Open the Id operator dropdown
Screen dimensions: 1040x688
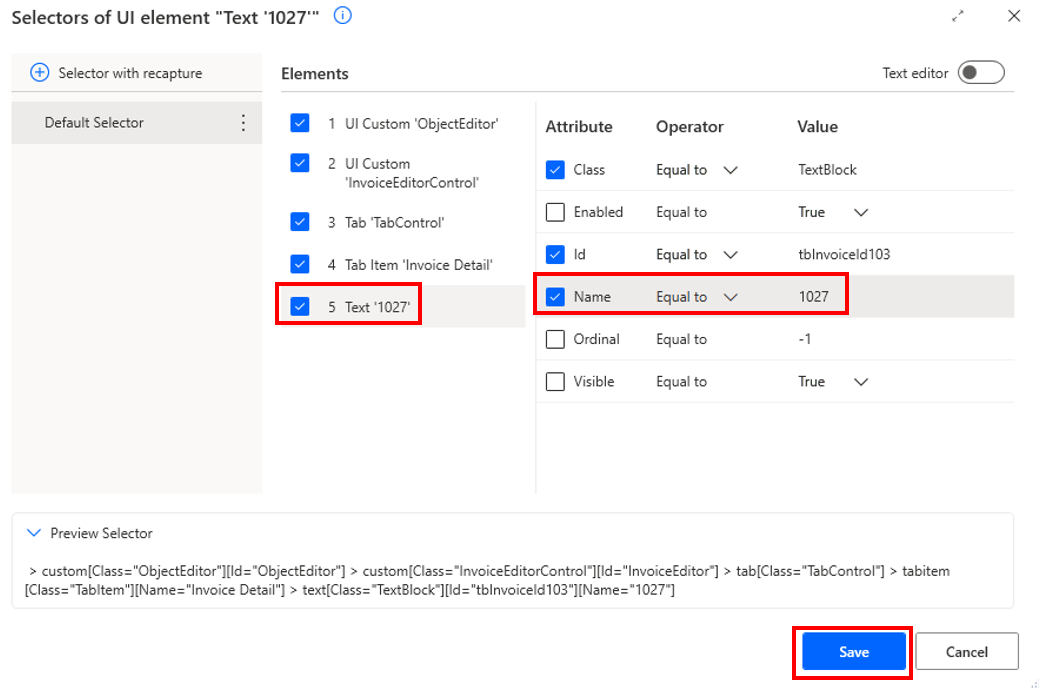coord(730,255)
